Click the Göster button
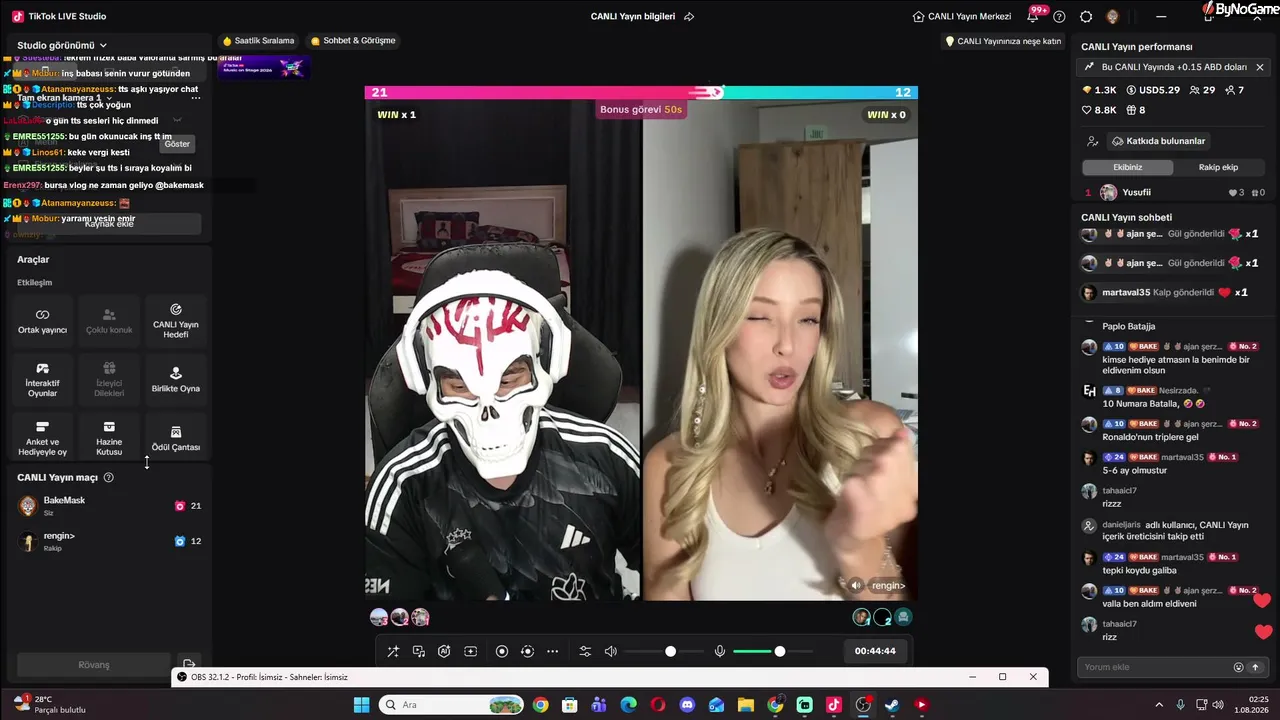 (x=177, y=144)
